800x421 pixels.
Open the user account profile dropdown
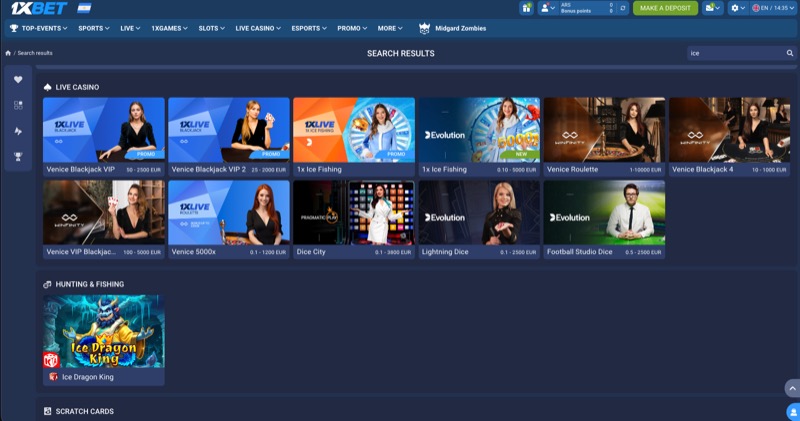click(x=547, y=8)
